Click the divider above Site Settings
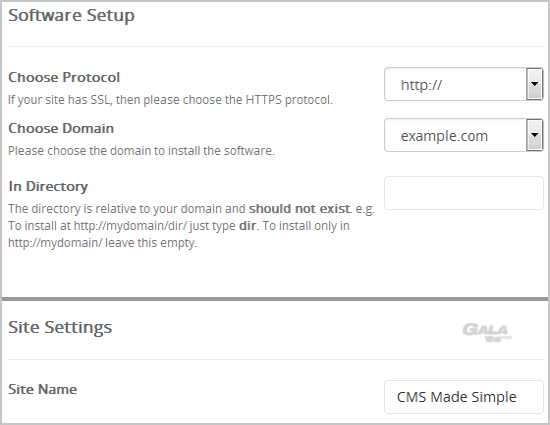Viewport: 550px width, 425px height. click(275, 299)
